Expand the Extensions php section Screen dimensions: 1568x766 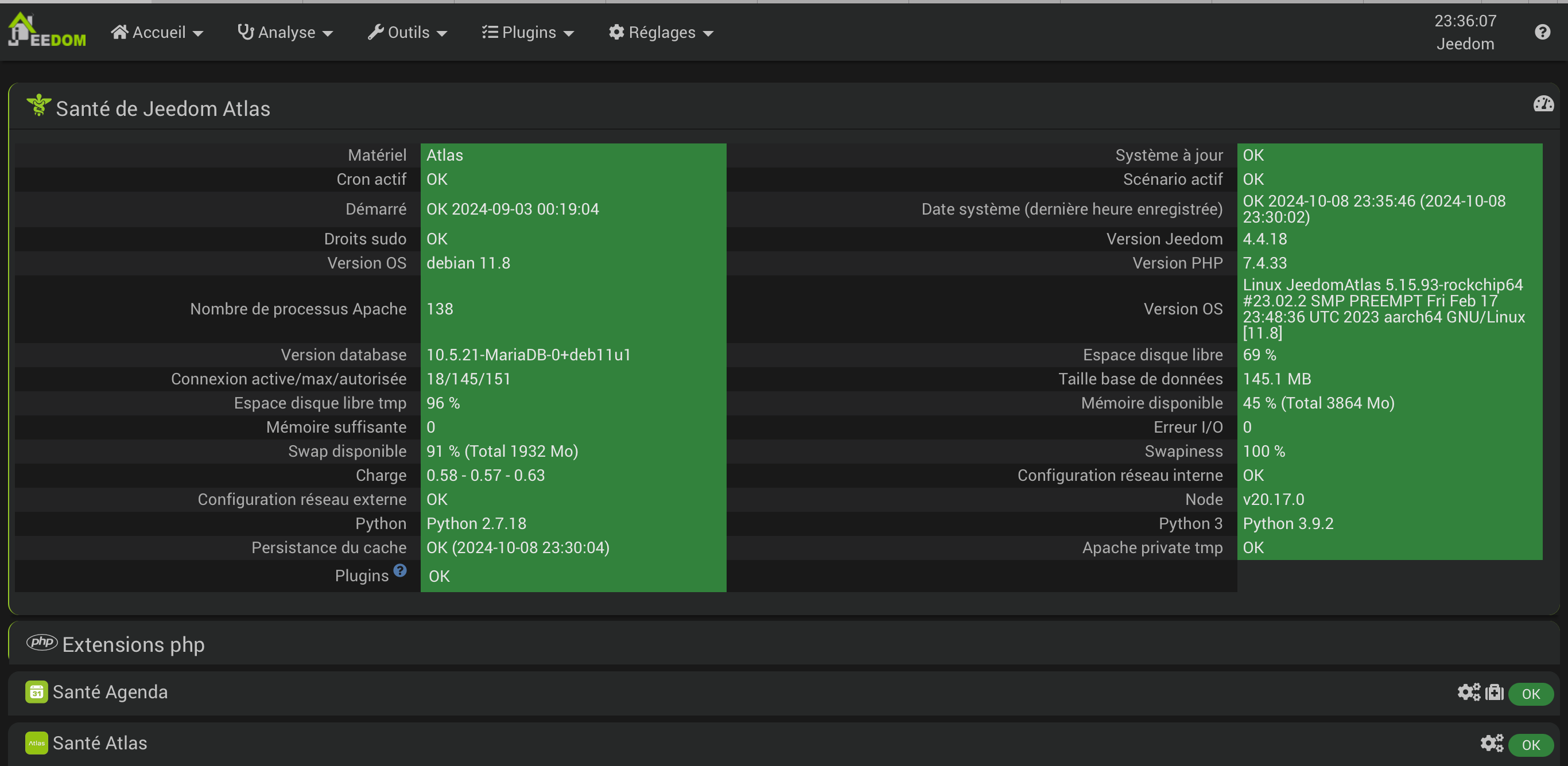tap(784, 644)
